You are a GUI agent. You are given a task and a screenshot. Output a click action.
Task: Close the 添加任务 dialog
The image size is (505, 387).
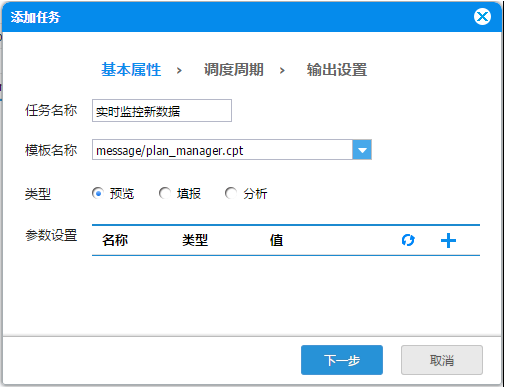(482, 17)
